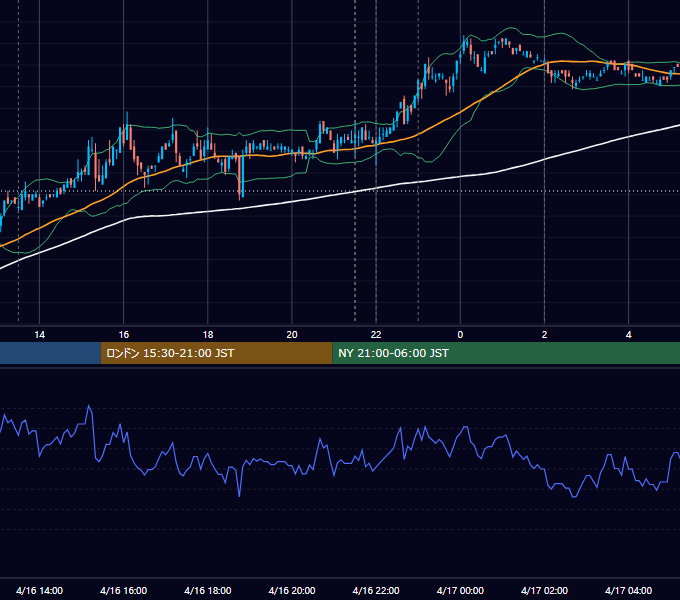680x600 pixels.
Task: Click the '0' hour label on price chart axis
Action: (x=460, y=335)
